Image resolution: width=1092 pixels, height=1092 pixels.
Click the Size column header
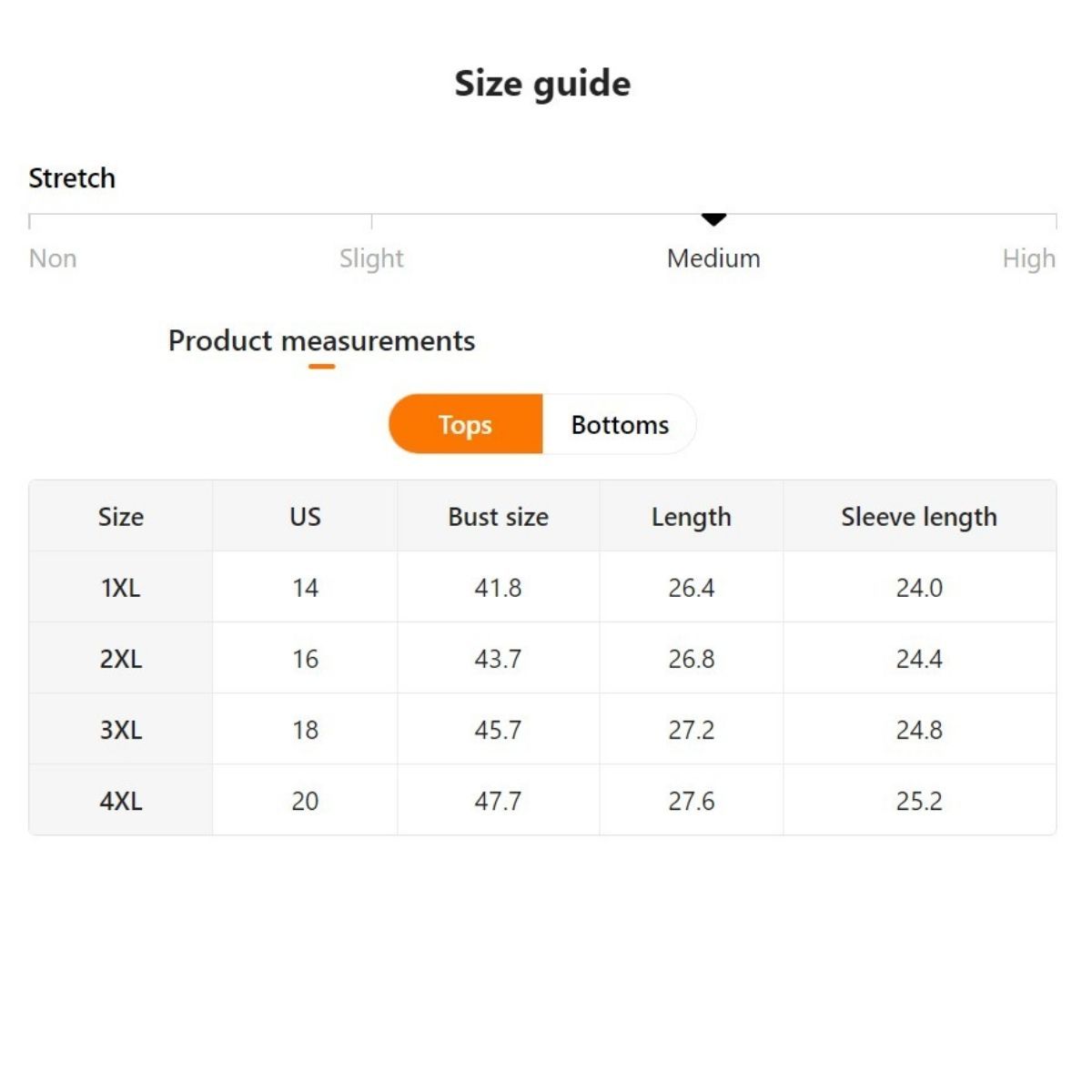pyautogui.click(x=121, y=517)
